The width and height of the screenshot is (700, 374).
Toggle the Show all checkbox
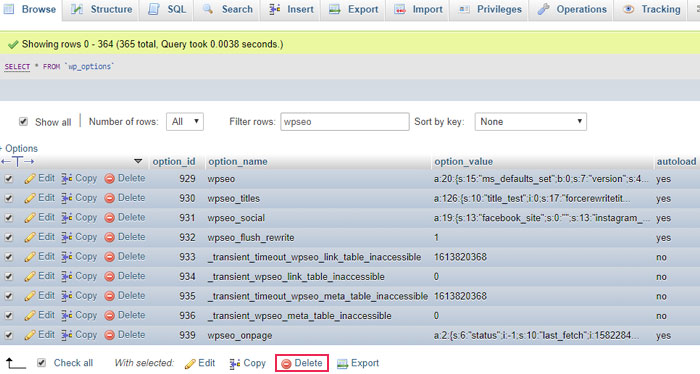tap(23, 122)
